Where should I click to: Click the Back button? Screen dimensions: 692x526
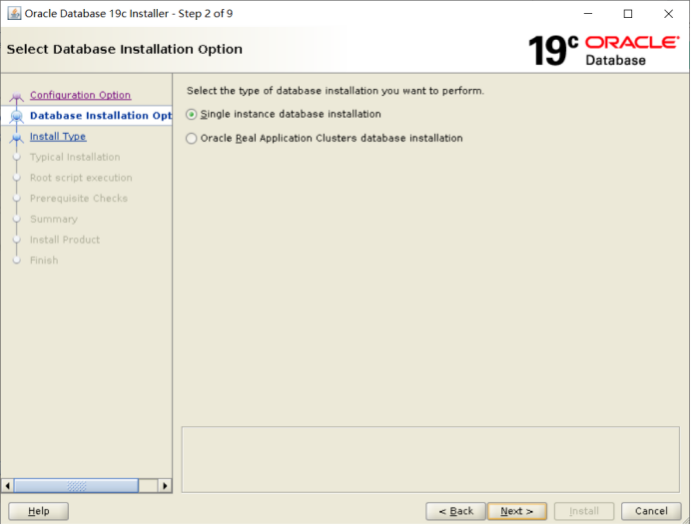point(455,511)
